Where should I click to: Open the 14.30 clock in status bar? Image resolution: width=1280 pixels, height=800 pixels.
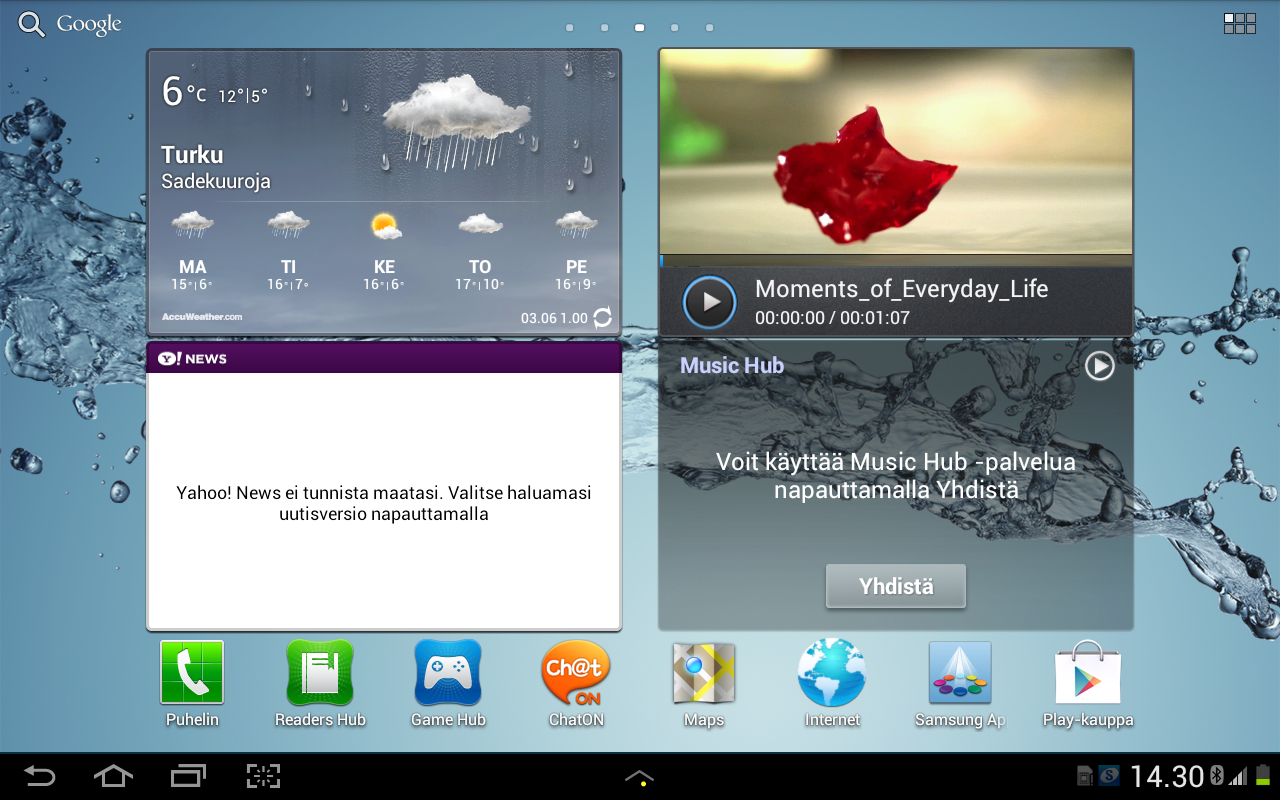tap(1166, 776)
